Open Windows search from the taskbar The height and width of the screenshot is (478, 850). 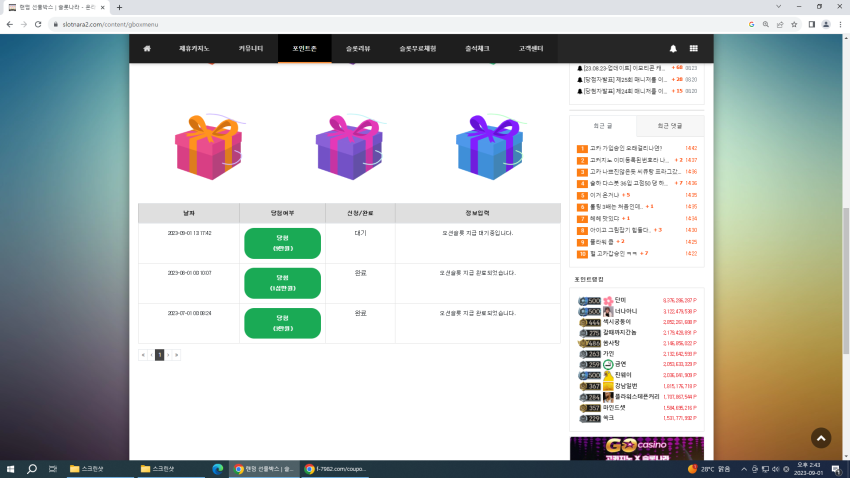pos(32,469)
